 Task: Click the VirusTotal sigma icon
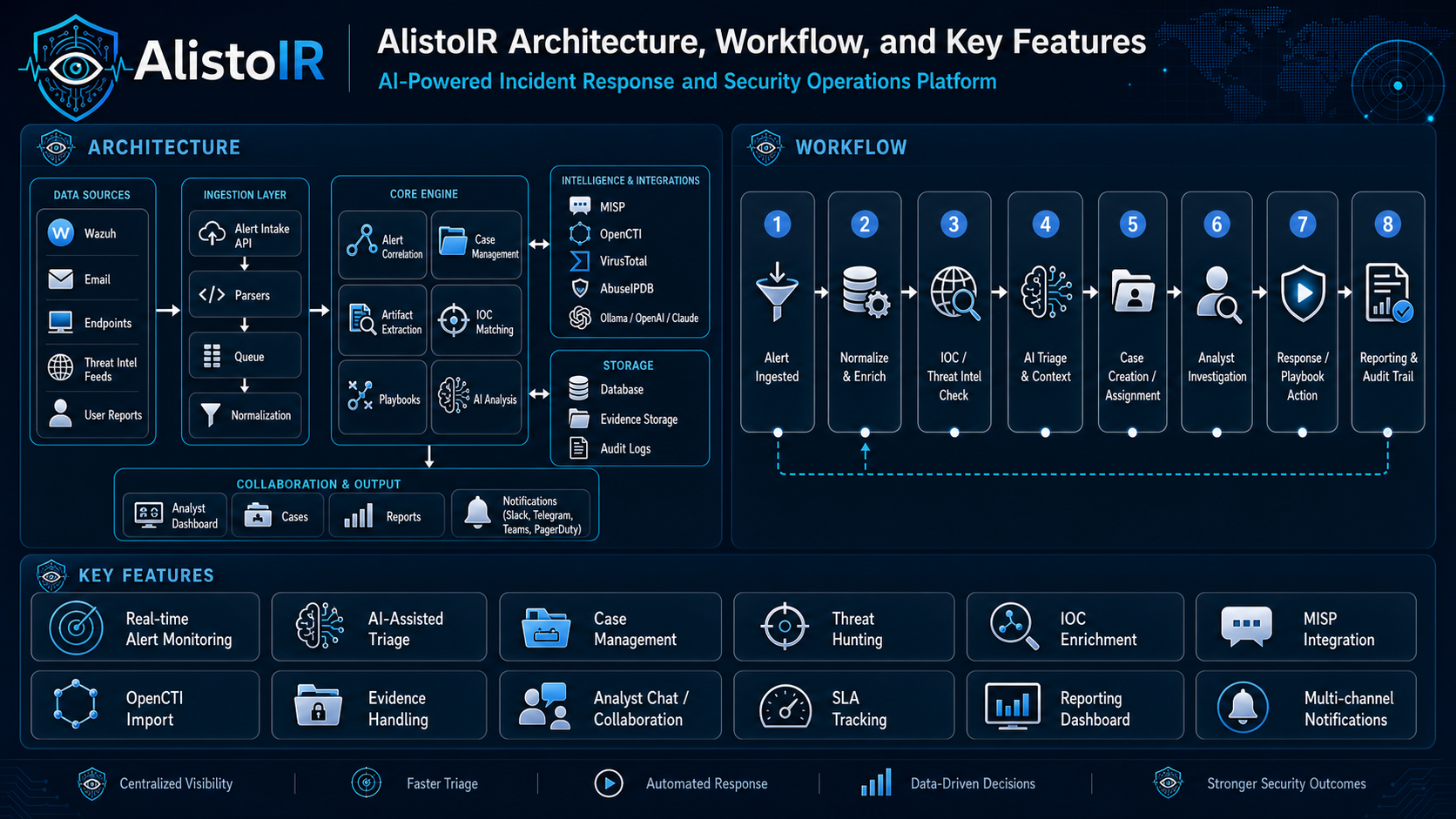[579, 260]
